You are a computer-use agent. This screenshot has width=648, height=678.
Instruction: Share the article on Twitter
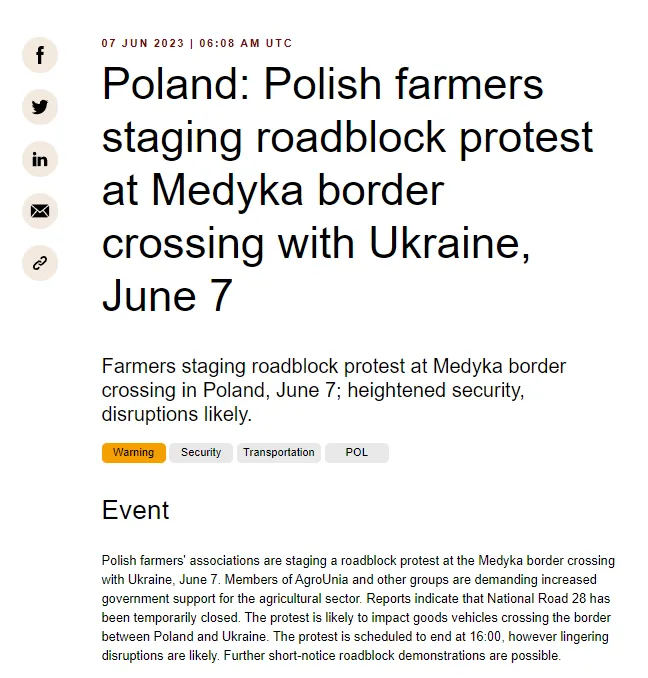[x=40, y=107]
